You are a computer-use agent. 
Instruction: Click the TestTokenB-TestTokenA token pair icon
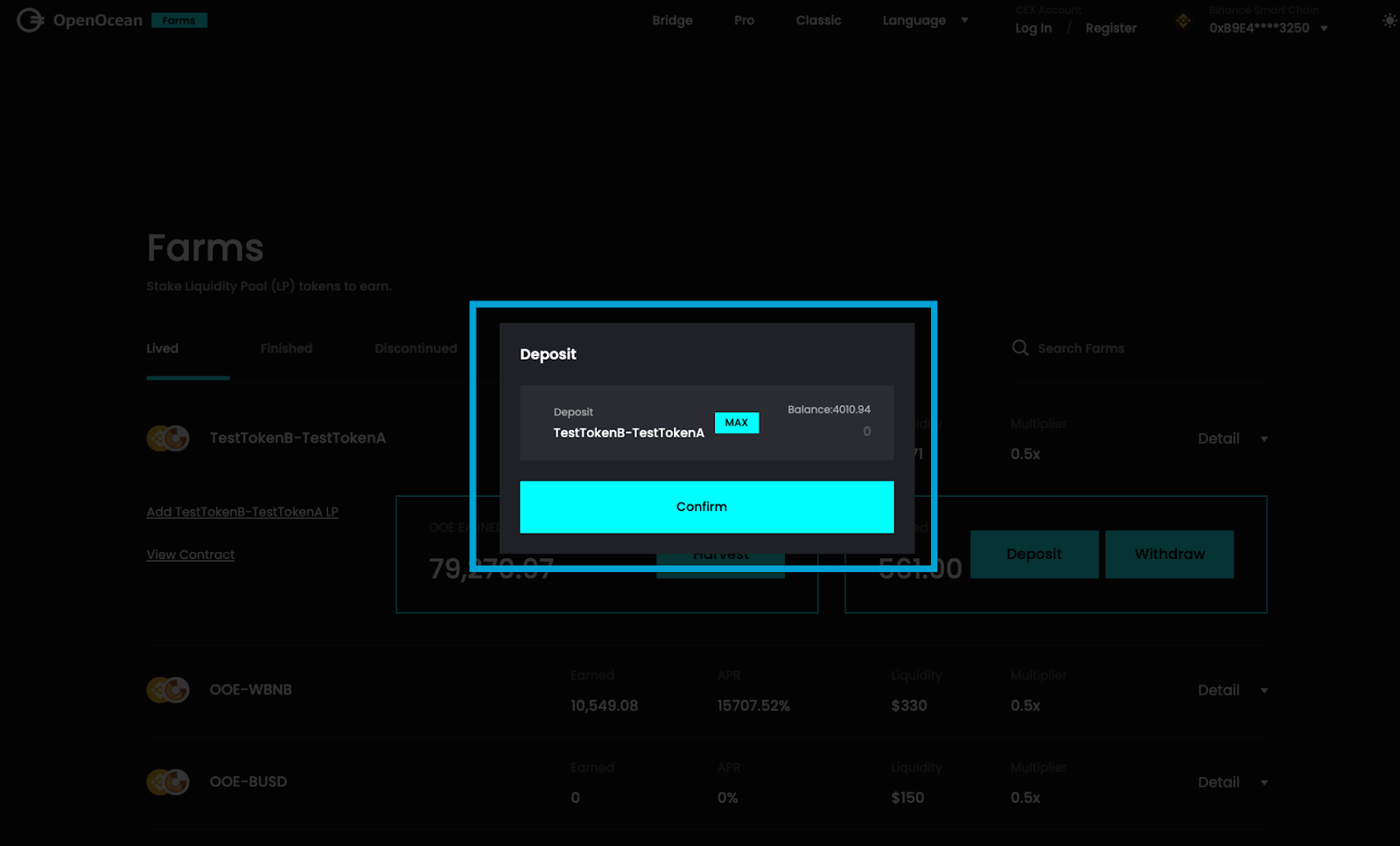pos(168,438)
